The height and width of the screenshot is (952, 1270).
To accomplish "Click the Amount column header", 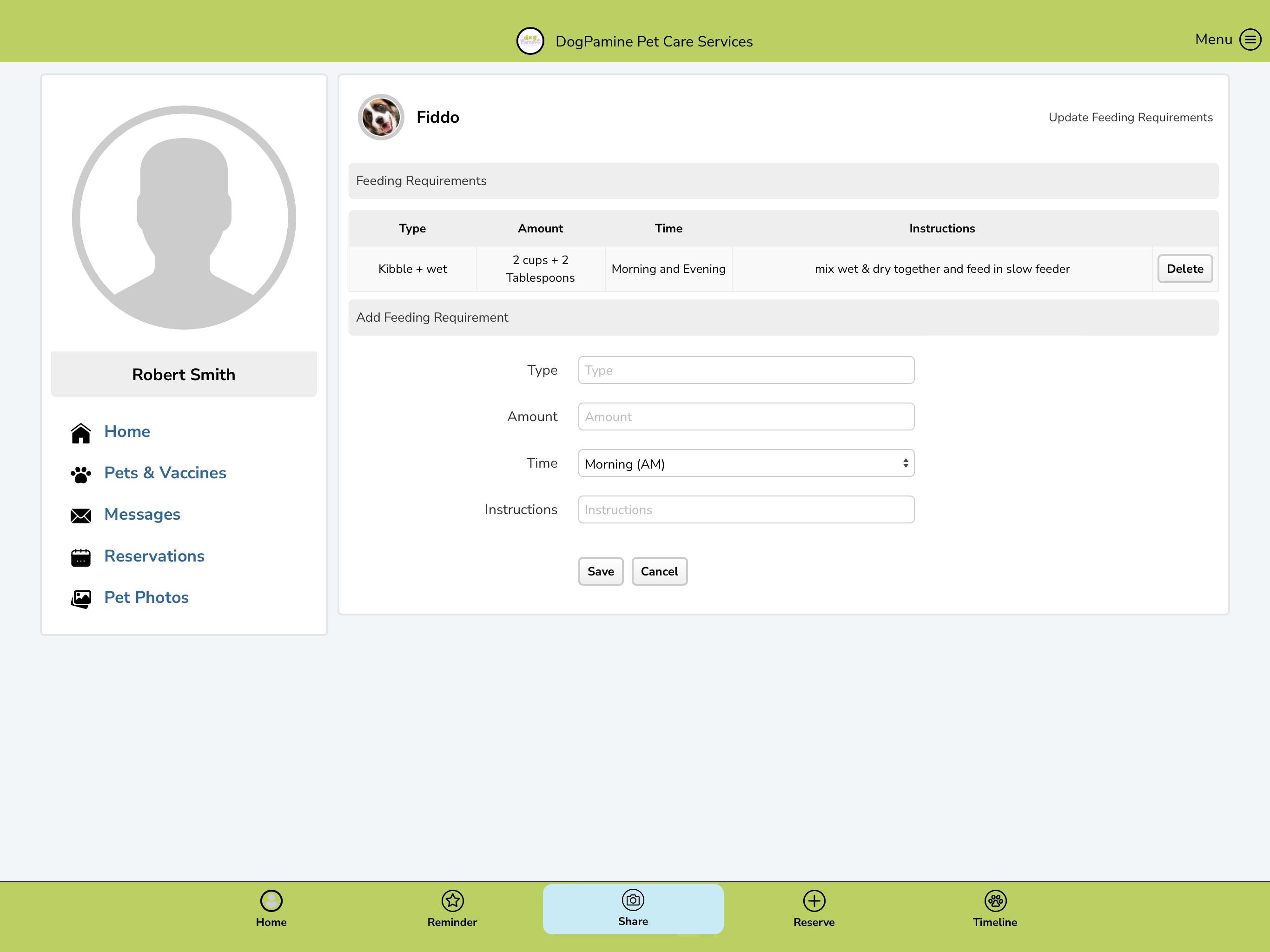I will 540,229.
